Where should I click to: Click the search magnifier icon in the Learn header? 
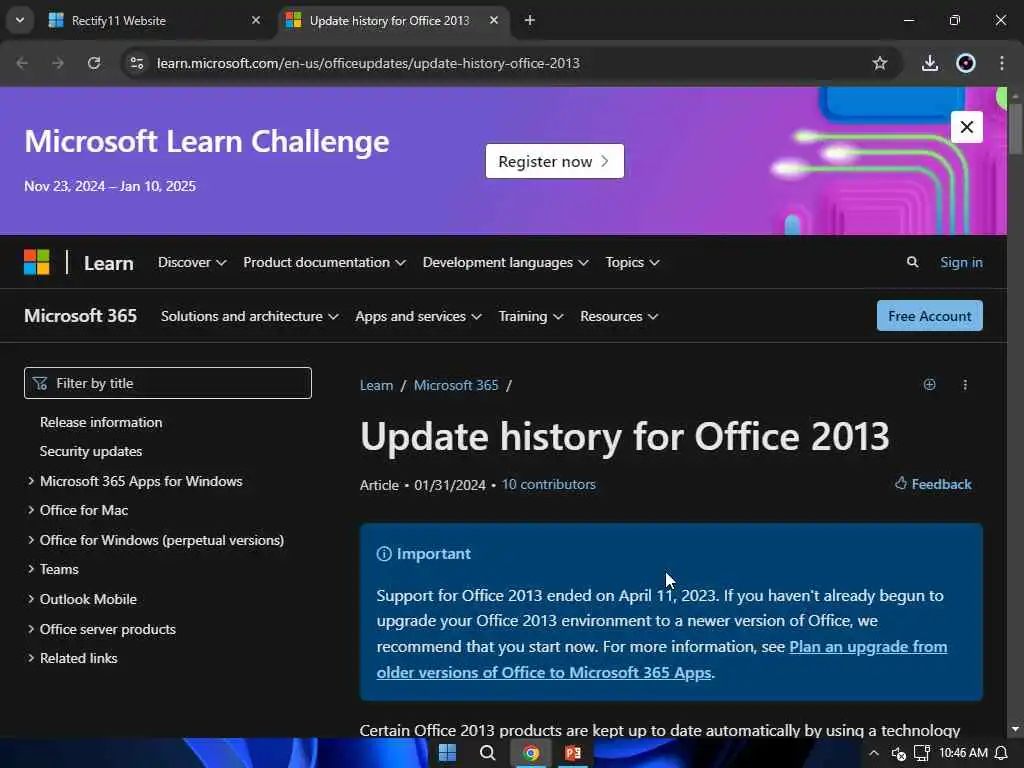pyautogui.click(x=912, y=263)
